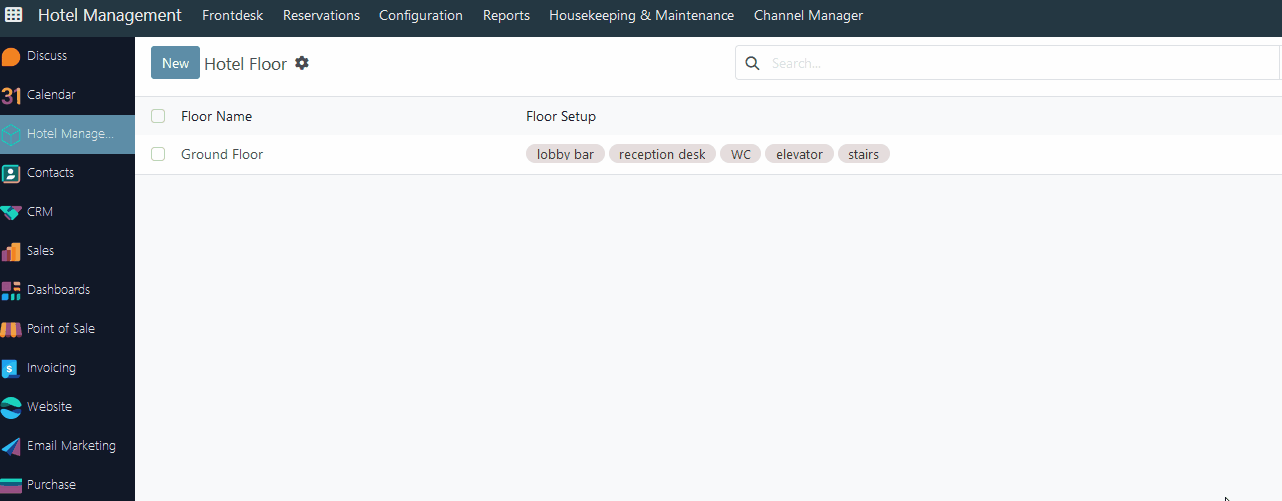1282x501 pixels.
Task: Open the Invoicing app icon
Action: point(11,368)
